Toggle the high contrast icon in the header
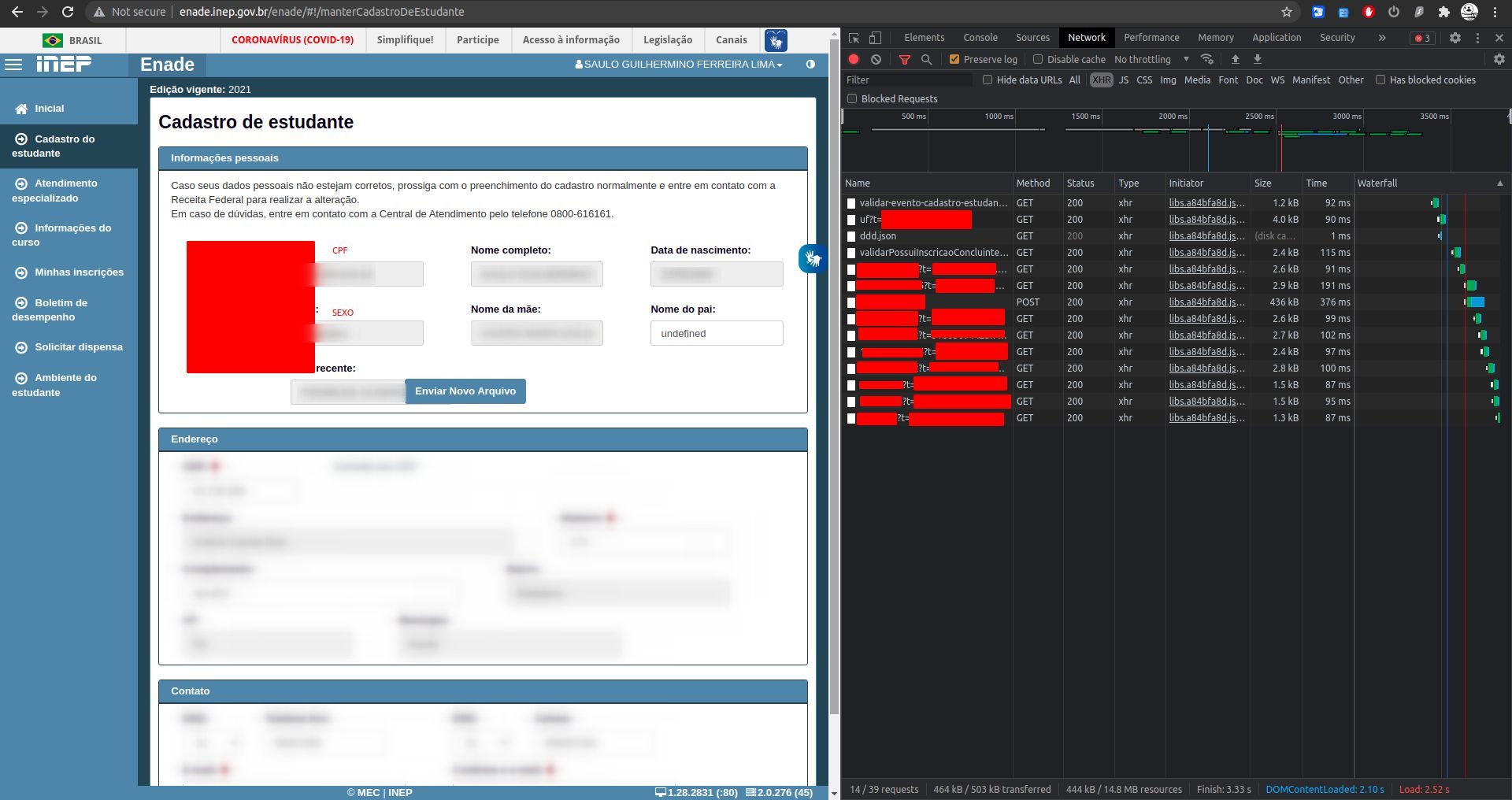 point(810,65)
